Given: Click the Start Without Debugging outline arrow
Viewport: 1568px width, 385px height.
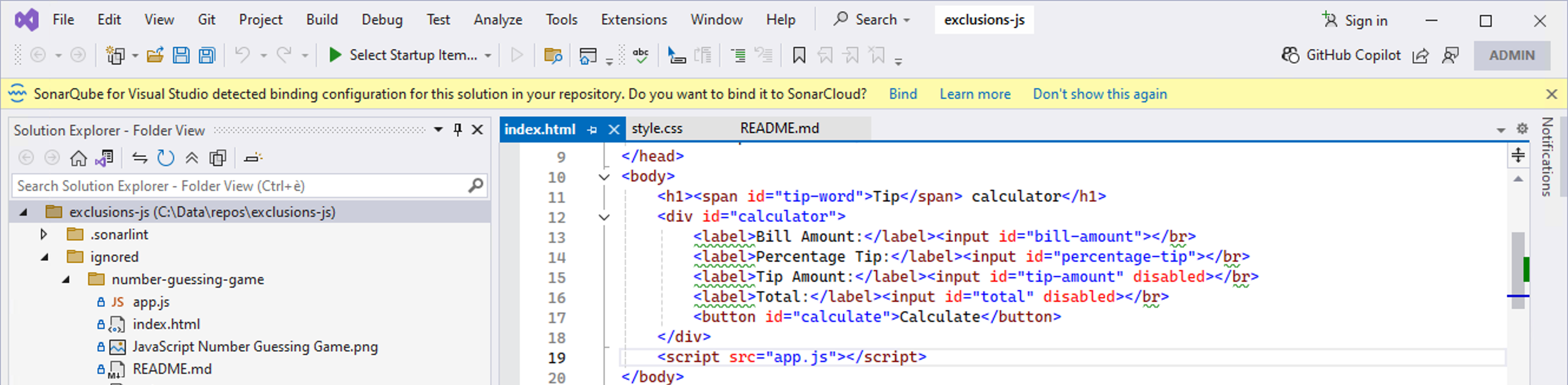Looking at the screenshot, I should click(x=517, y=56).
